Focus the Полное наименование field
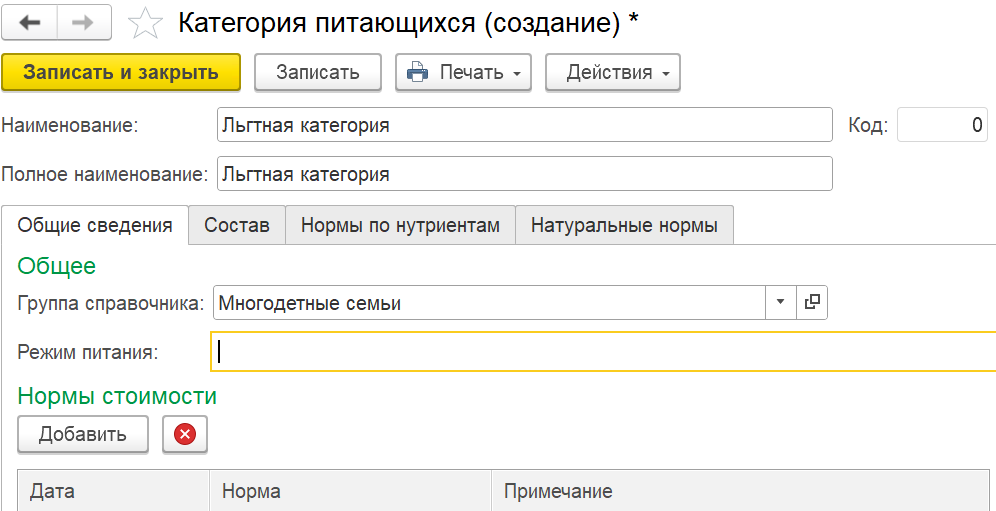996x511 pixels. point(524,174)
